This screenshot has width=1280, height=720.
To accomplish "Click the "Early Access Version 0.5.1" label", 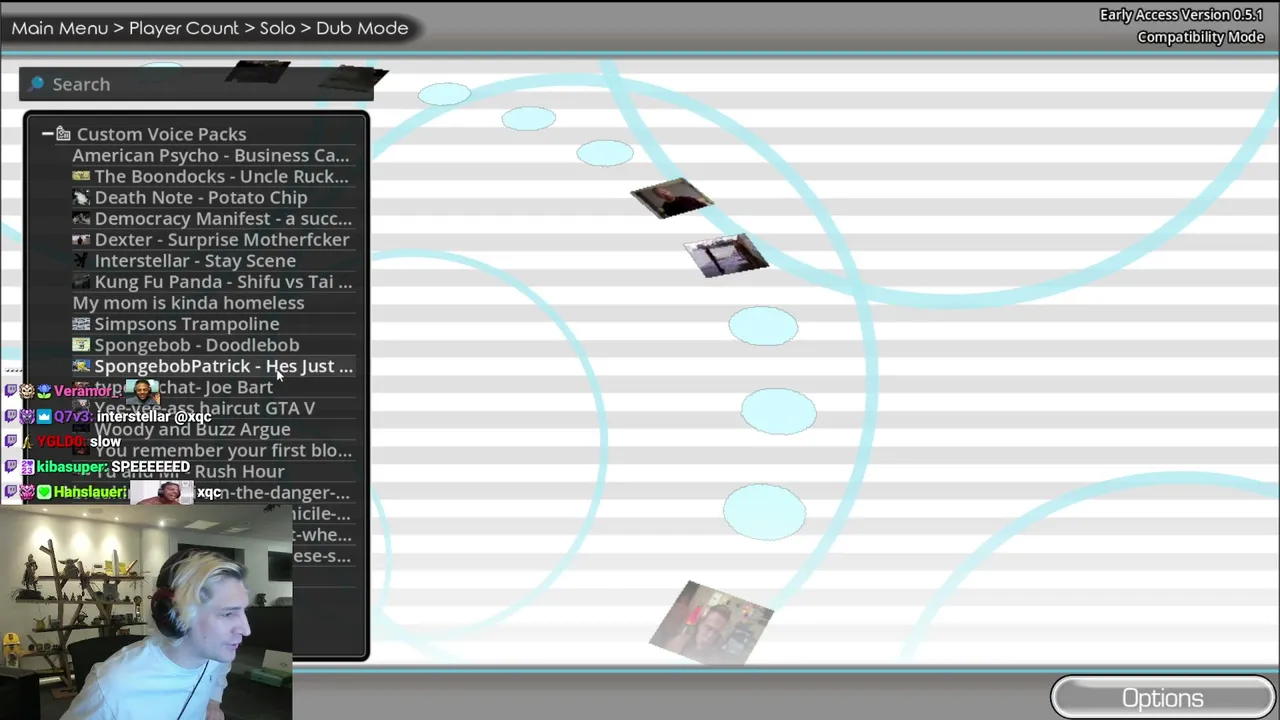I will click(x=1182, y=15).
